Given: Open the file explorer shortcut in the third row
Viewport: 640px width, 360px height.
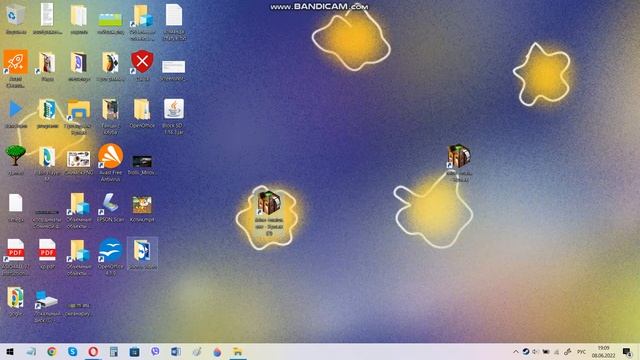Looking at the screenshot, I should coord(78,110).
